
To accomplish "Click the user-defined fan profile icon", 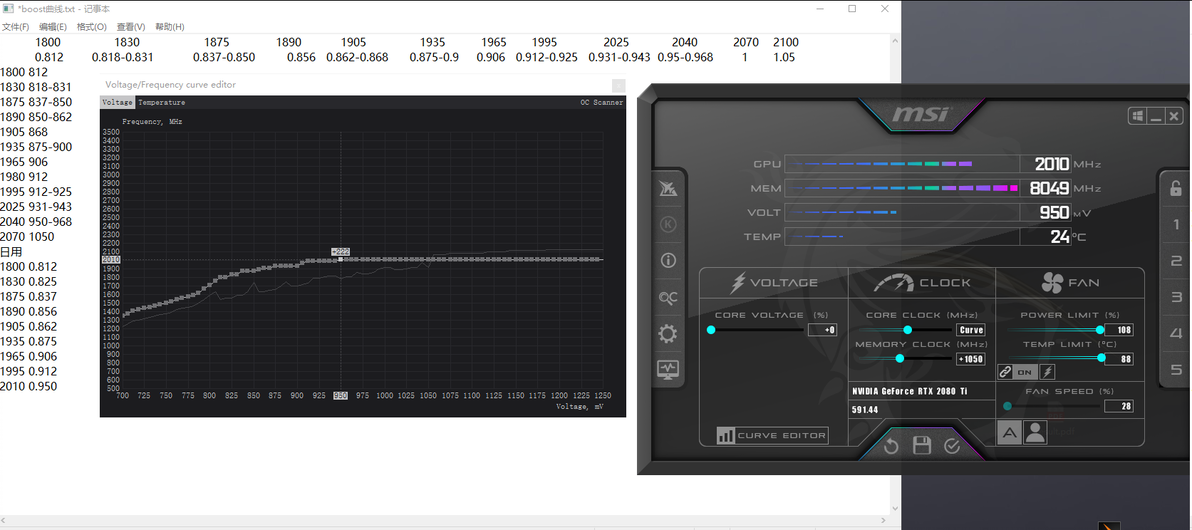I will pyautogui.click(x=1035, y=433).
